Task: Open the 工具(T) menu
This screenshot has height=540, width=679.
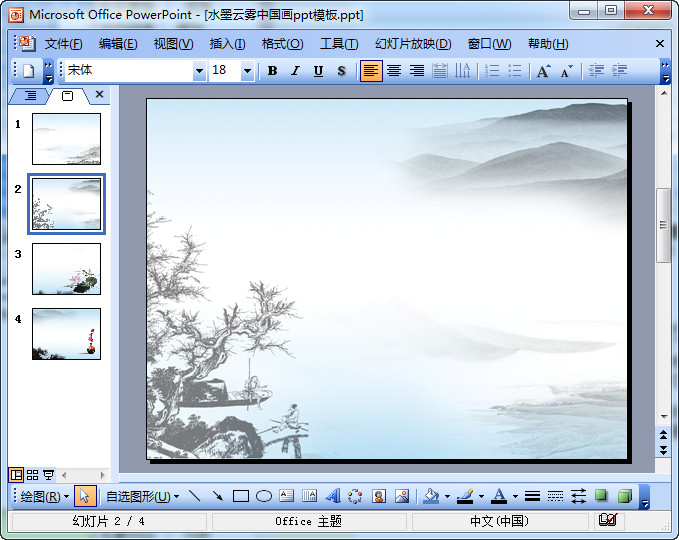Action: (x=339, y=44)
